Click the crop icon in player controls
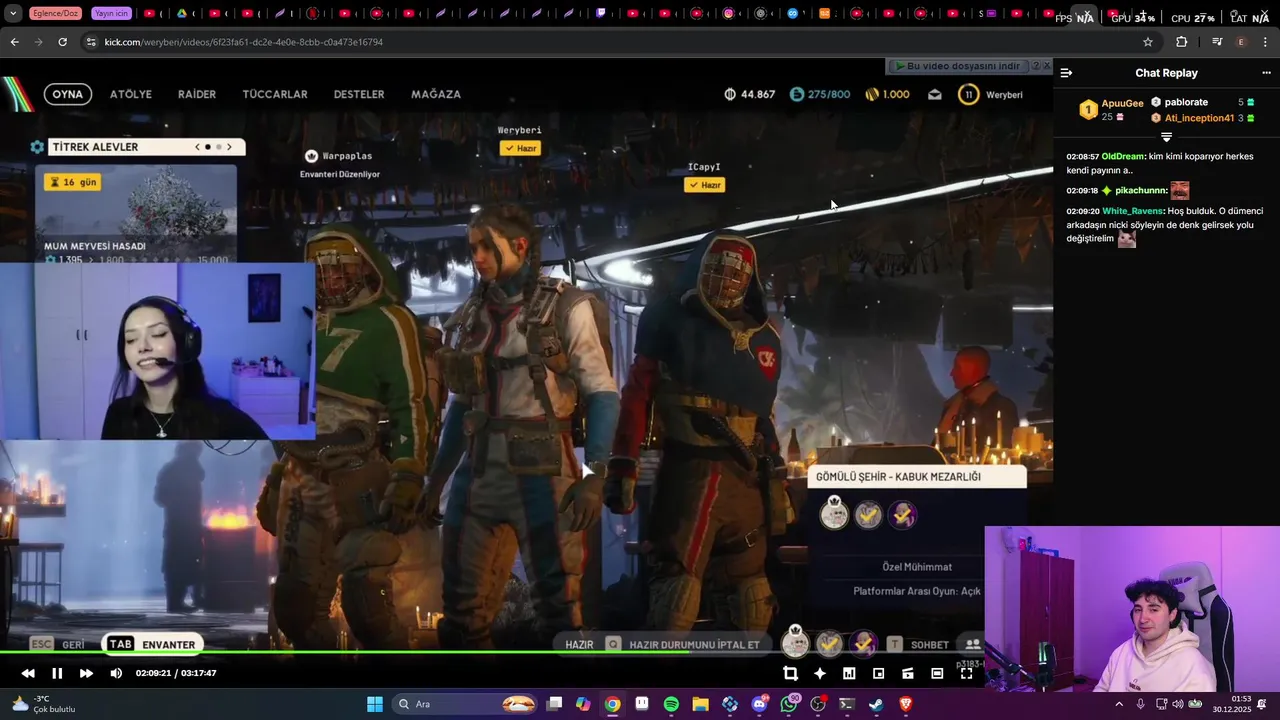 coord(790,673)
